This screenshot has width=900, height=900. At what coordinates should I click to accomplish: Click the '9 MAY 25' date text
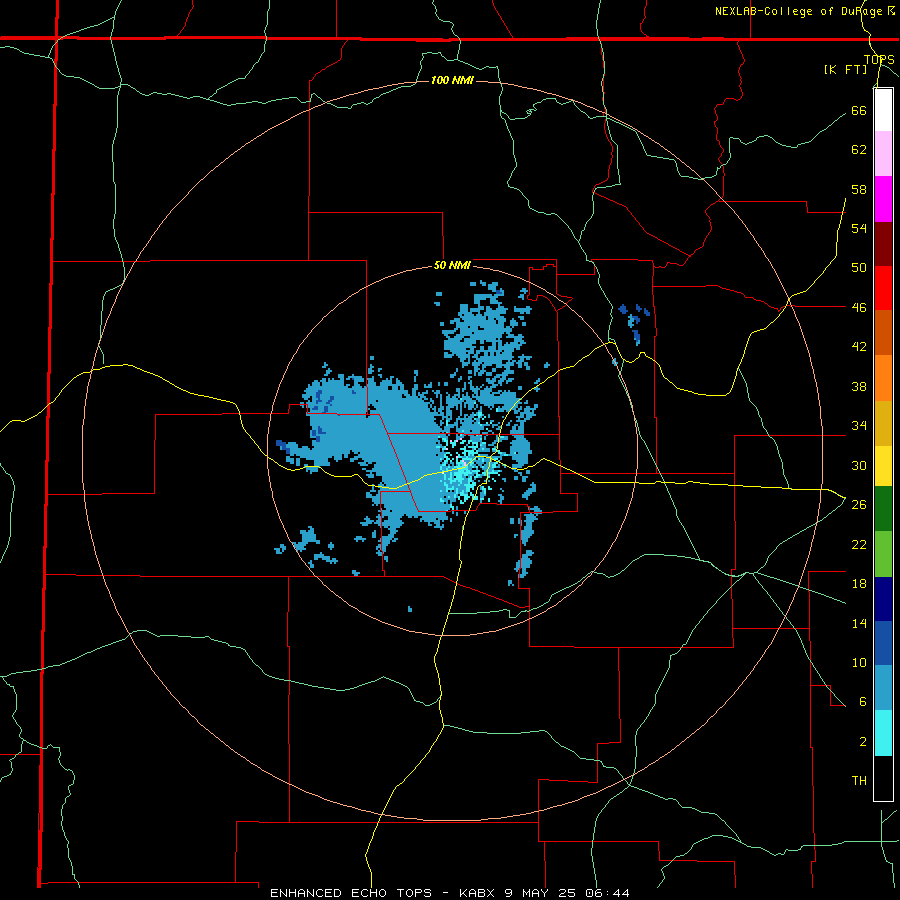[x=540, y=893]
